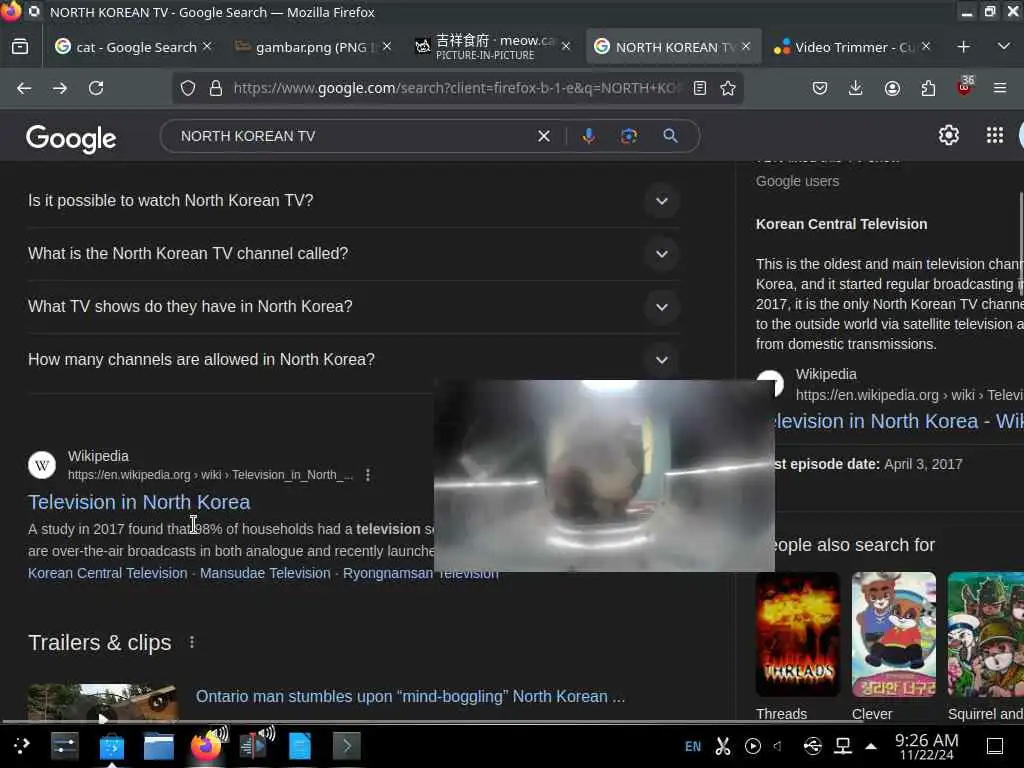Viewport: 1024px width, 768px height.
Task: Click the Google search input field
Action: 353,136
